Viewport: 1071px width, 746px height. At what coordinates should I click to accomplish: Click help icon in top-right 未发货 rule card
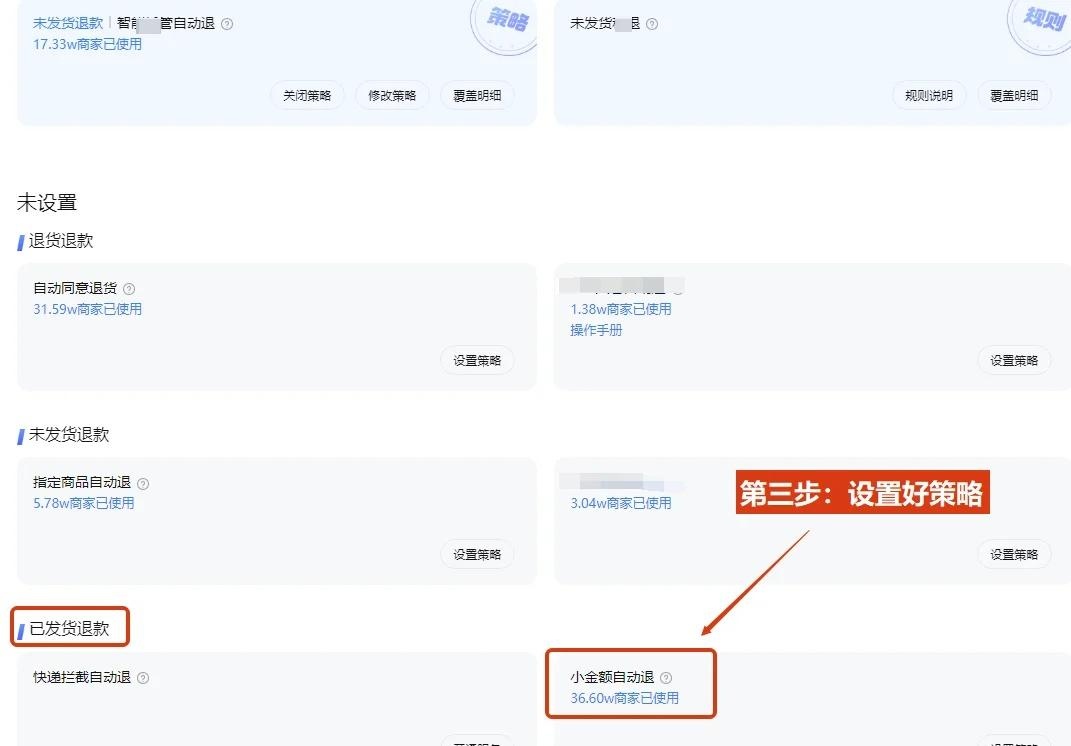click(x=652, y=24)
